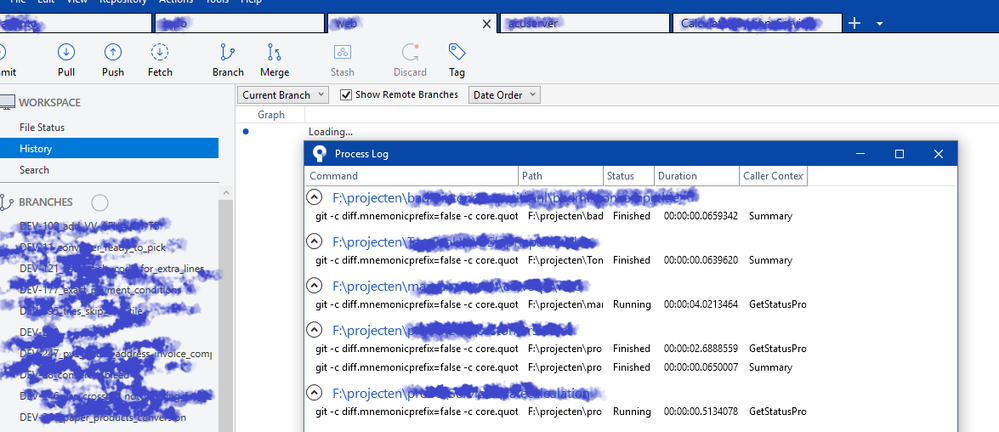Close the Process Log window

pos(938,154)
